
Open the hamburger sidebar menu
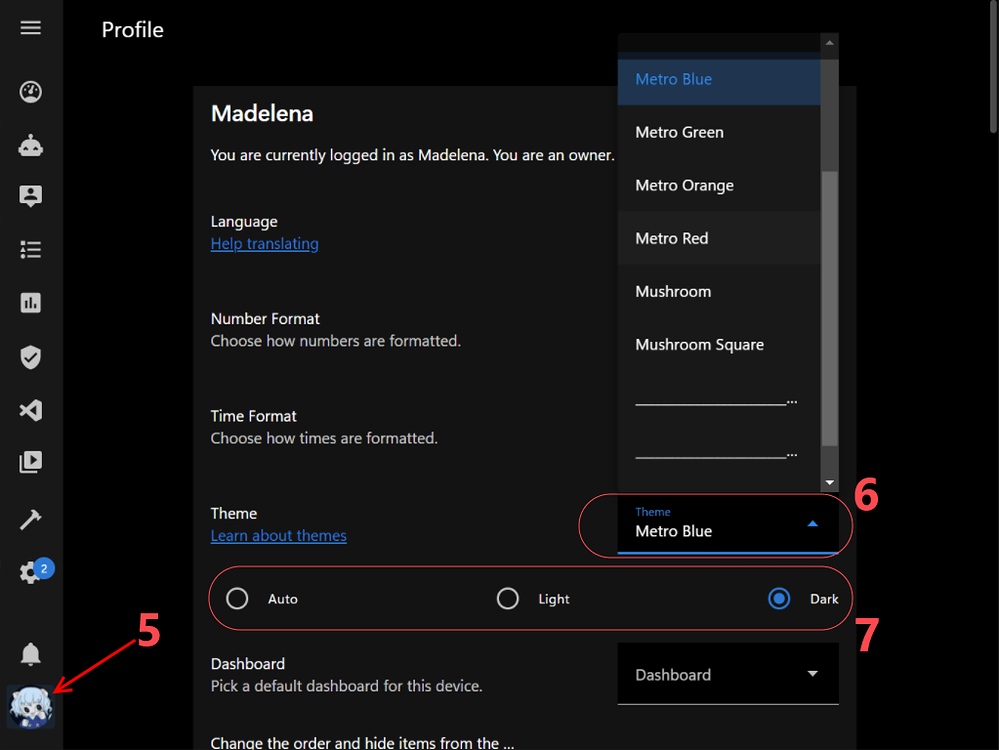click(x=31, y=28)
